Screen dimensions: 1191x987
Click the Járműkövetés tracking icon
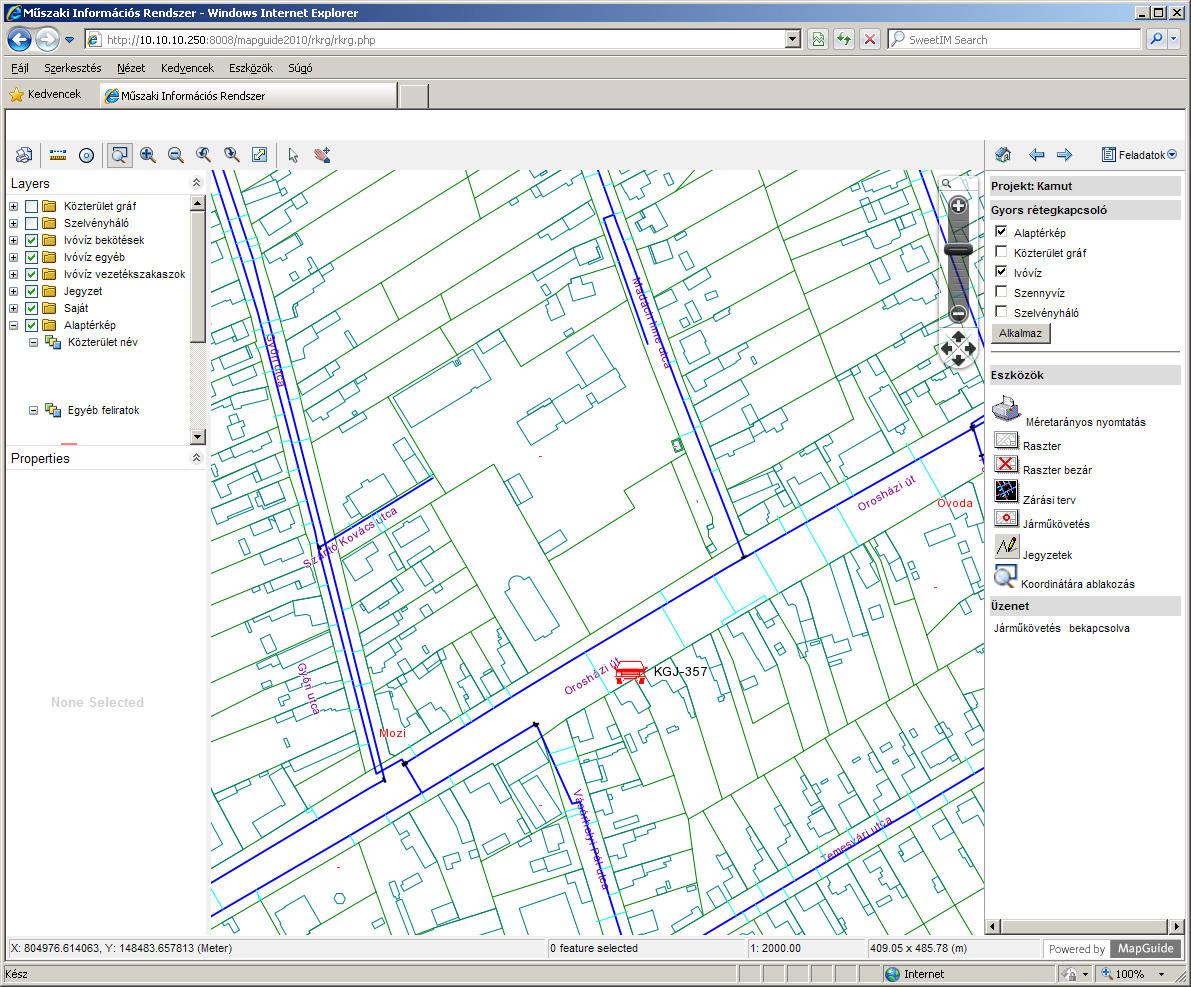pyautogui.click(x=1006, y=518)
